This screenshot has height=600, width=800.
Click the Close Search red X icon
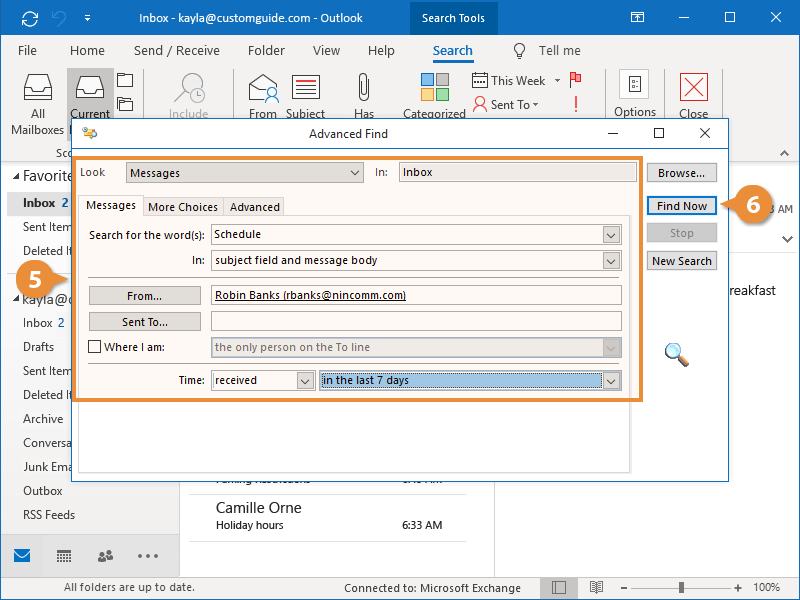[694, 87]
